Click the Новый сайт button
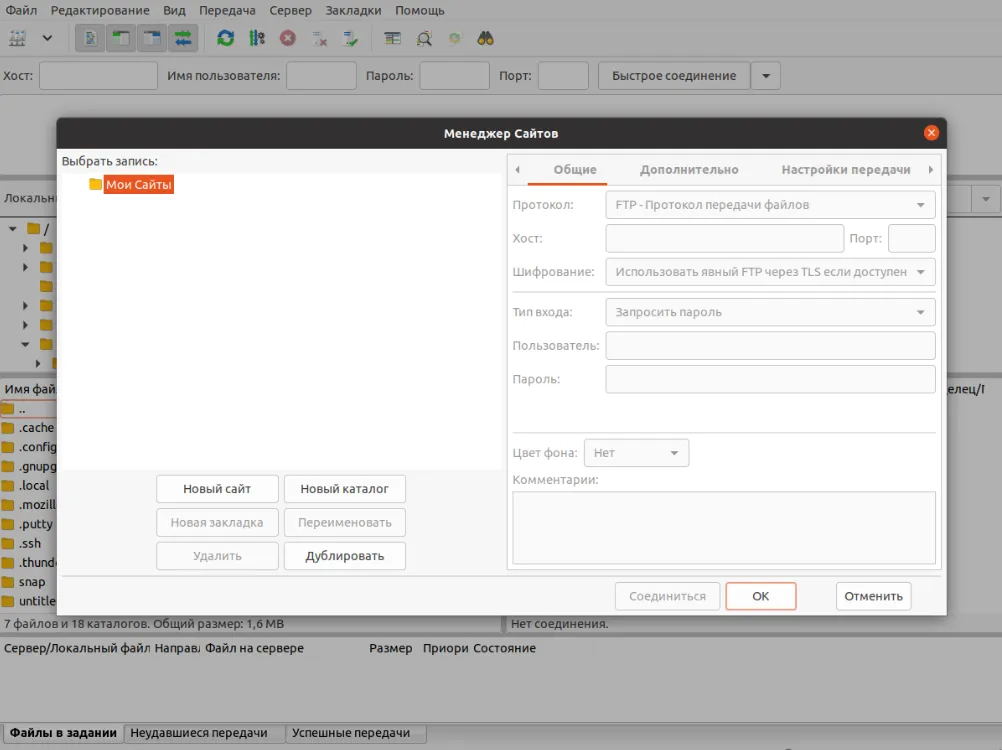 click(x=217, y=489)
